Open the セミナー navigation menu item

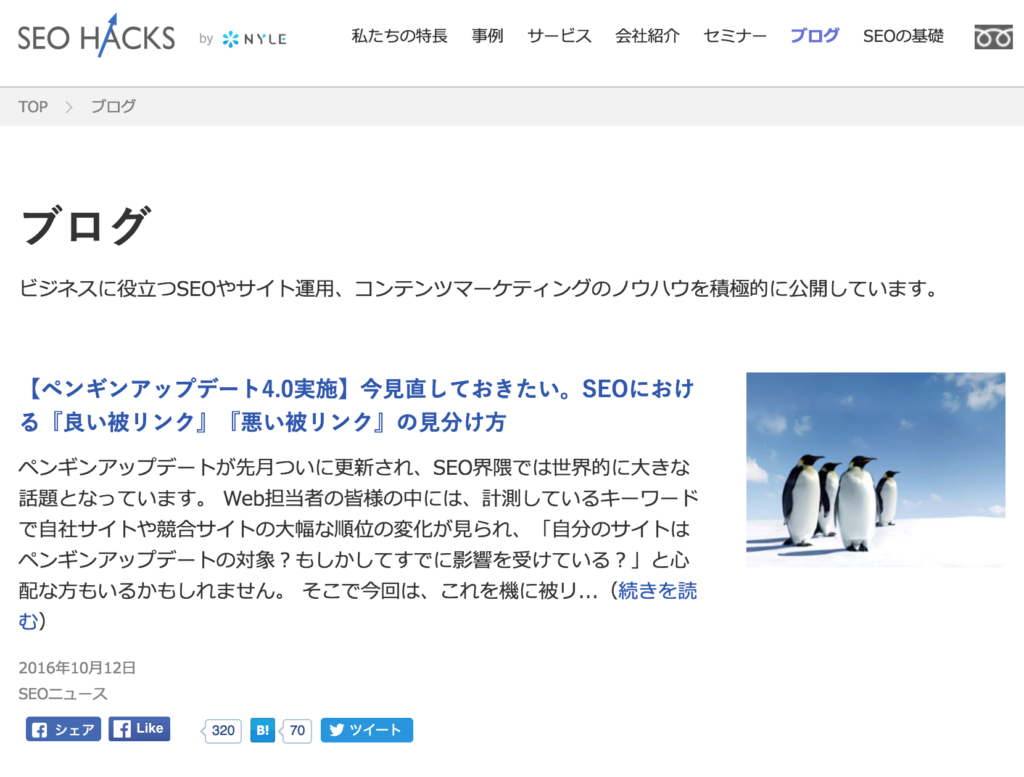point(733,36)
